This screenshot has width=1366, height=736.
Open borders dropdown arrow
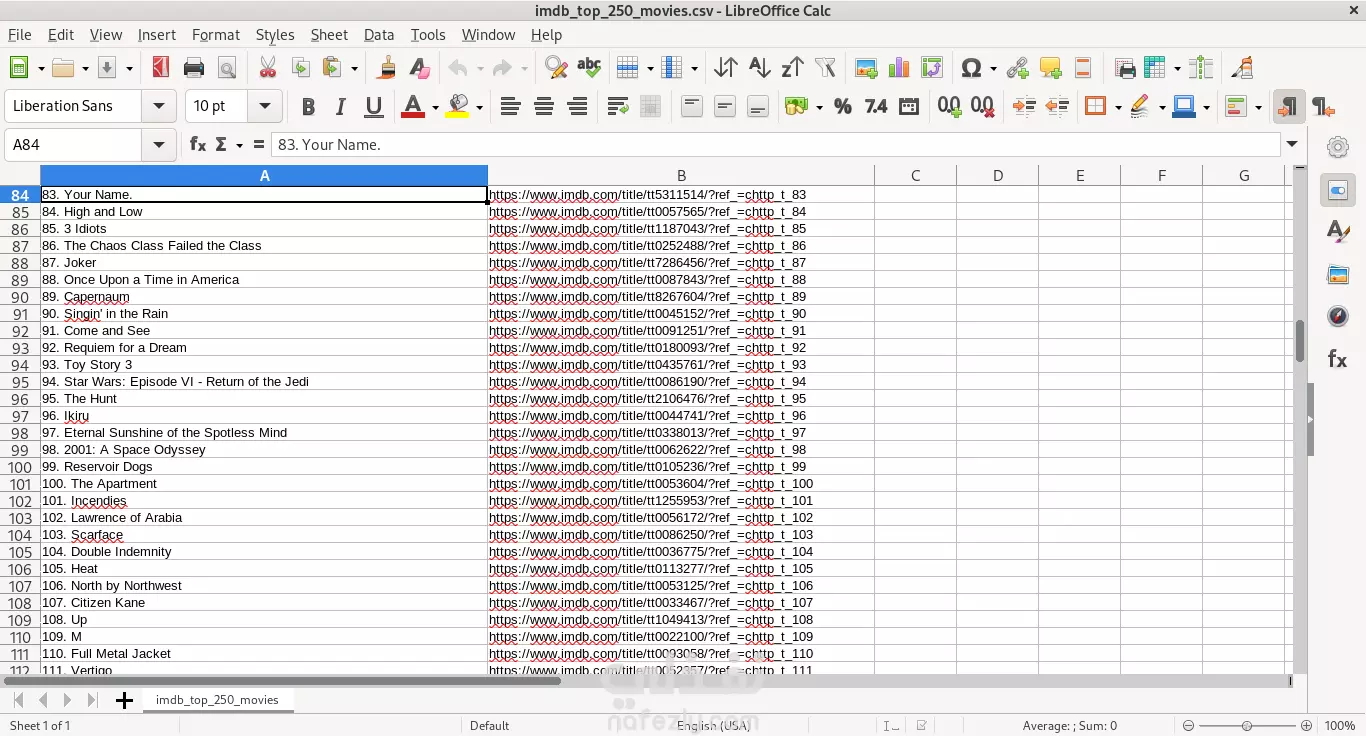(1118, 107)
